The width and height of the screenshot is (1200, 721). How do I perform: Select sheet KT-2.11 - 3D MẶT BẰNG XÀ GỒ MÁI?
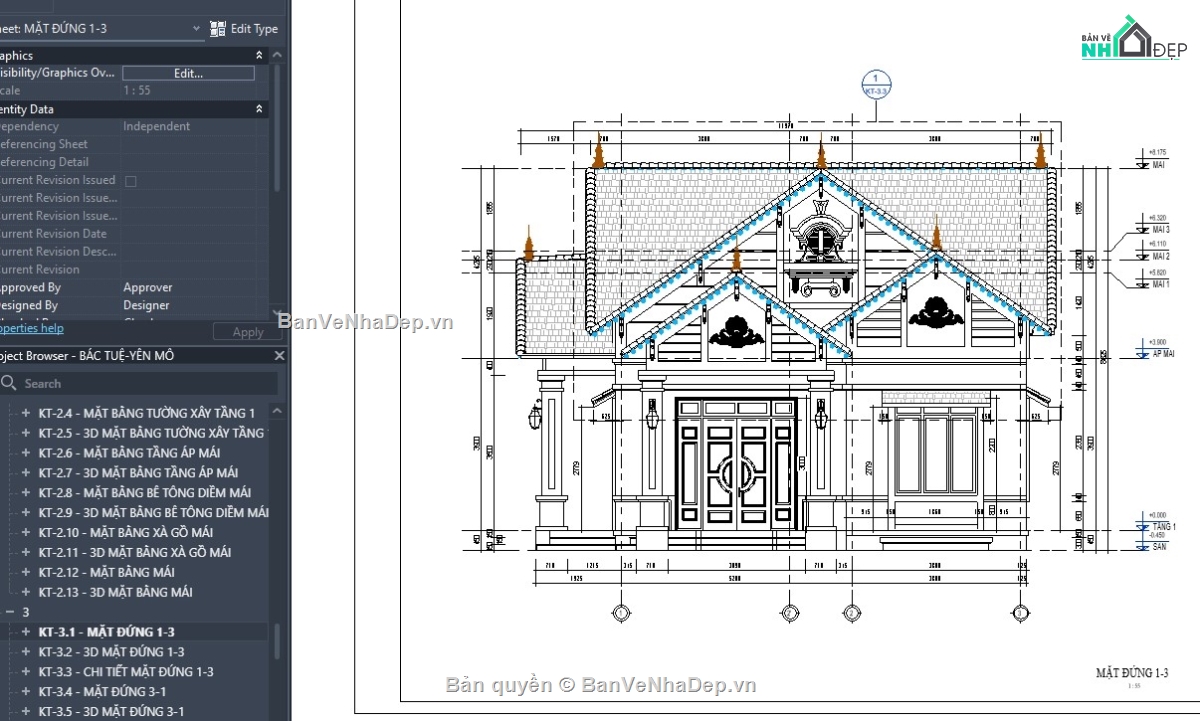coord(135,553)
